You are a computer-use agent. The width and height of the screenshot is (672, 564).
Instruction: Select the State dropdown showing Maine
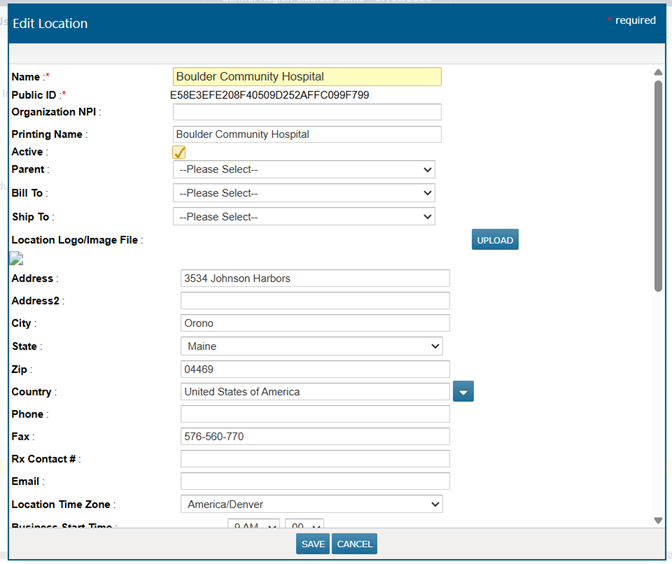[x=311, y=346]
